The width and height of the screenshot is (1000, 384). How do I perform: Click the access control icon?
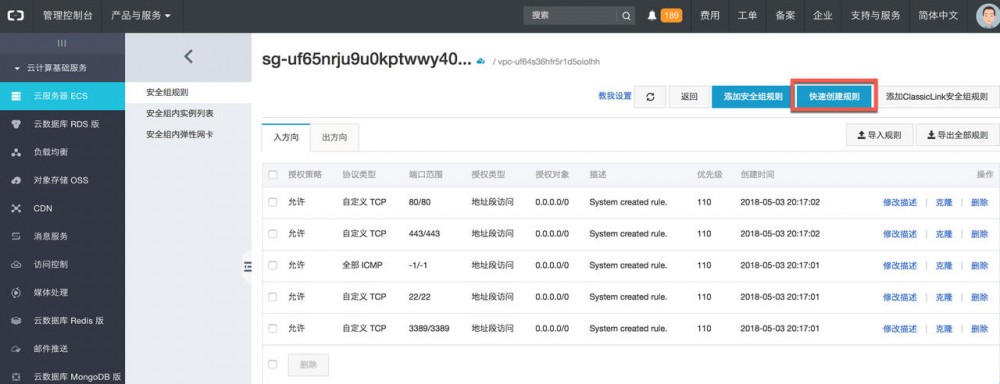pyautogui.click(x=17, y=265)
